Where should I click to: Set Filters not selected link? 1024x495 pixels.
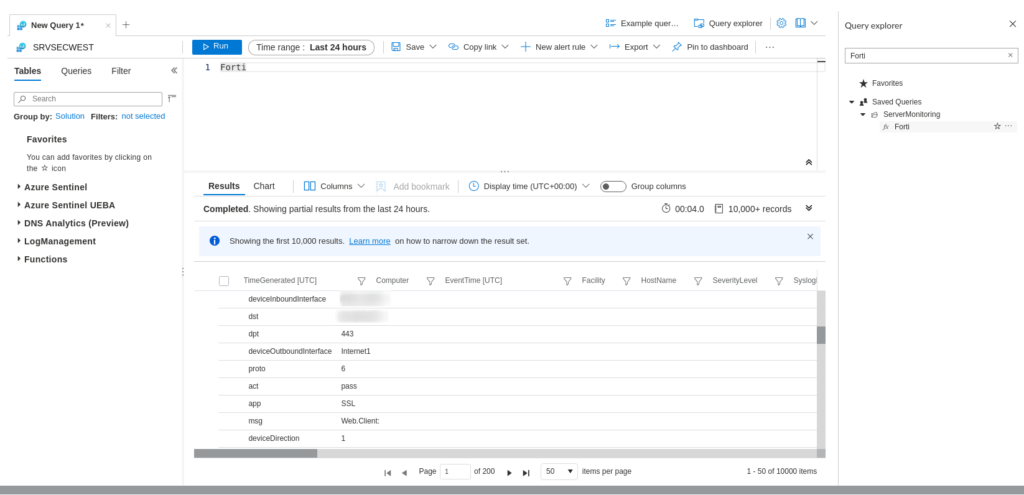click(143, 116)
